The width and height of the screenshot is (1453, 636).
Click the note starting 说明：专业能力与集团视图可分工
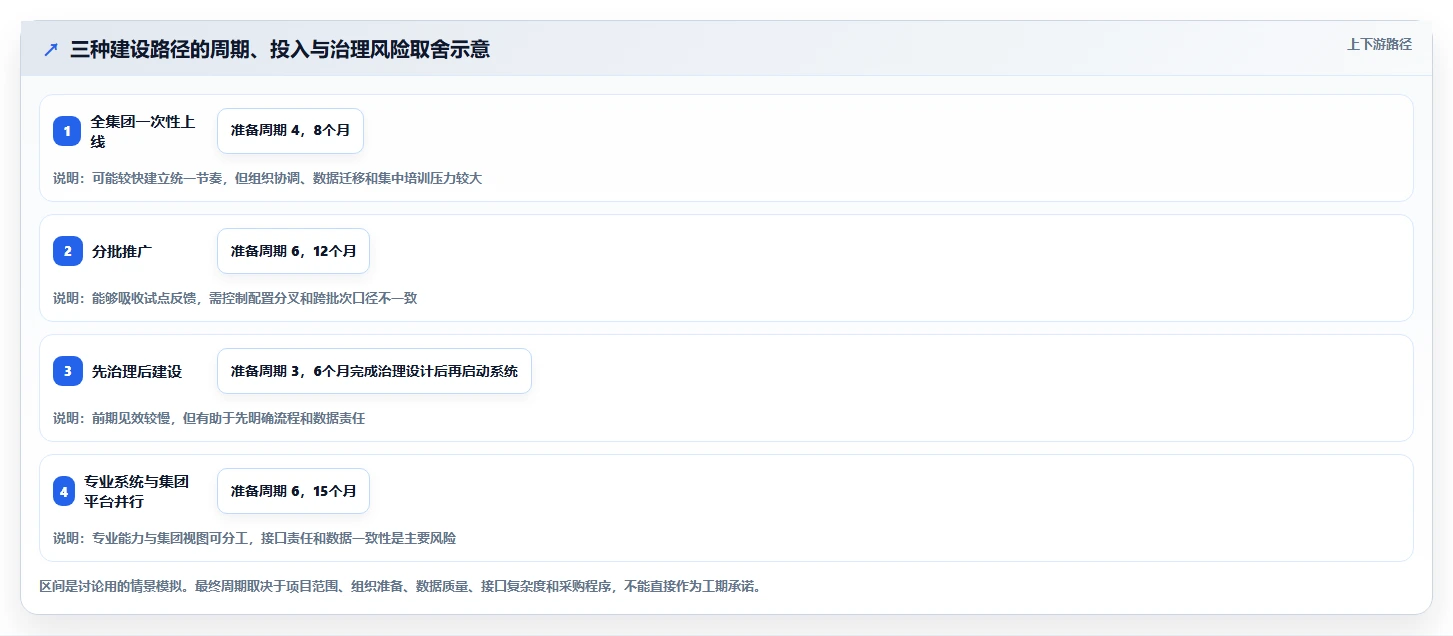(255, 538)
